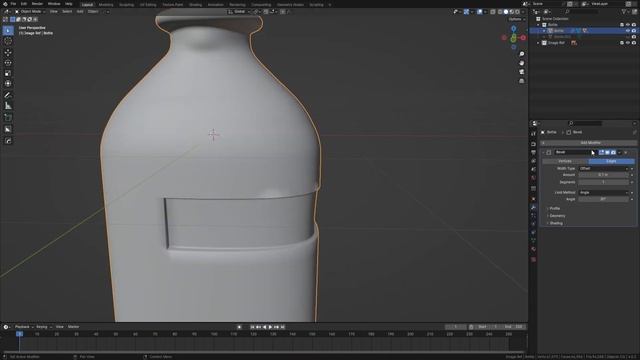
Task: Open the Render menu
Action: point(37,4)
